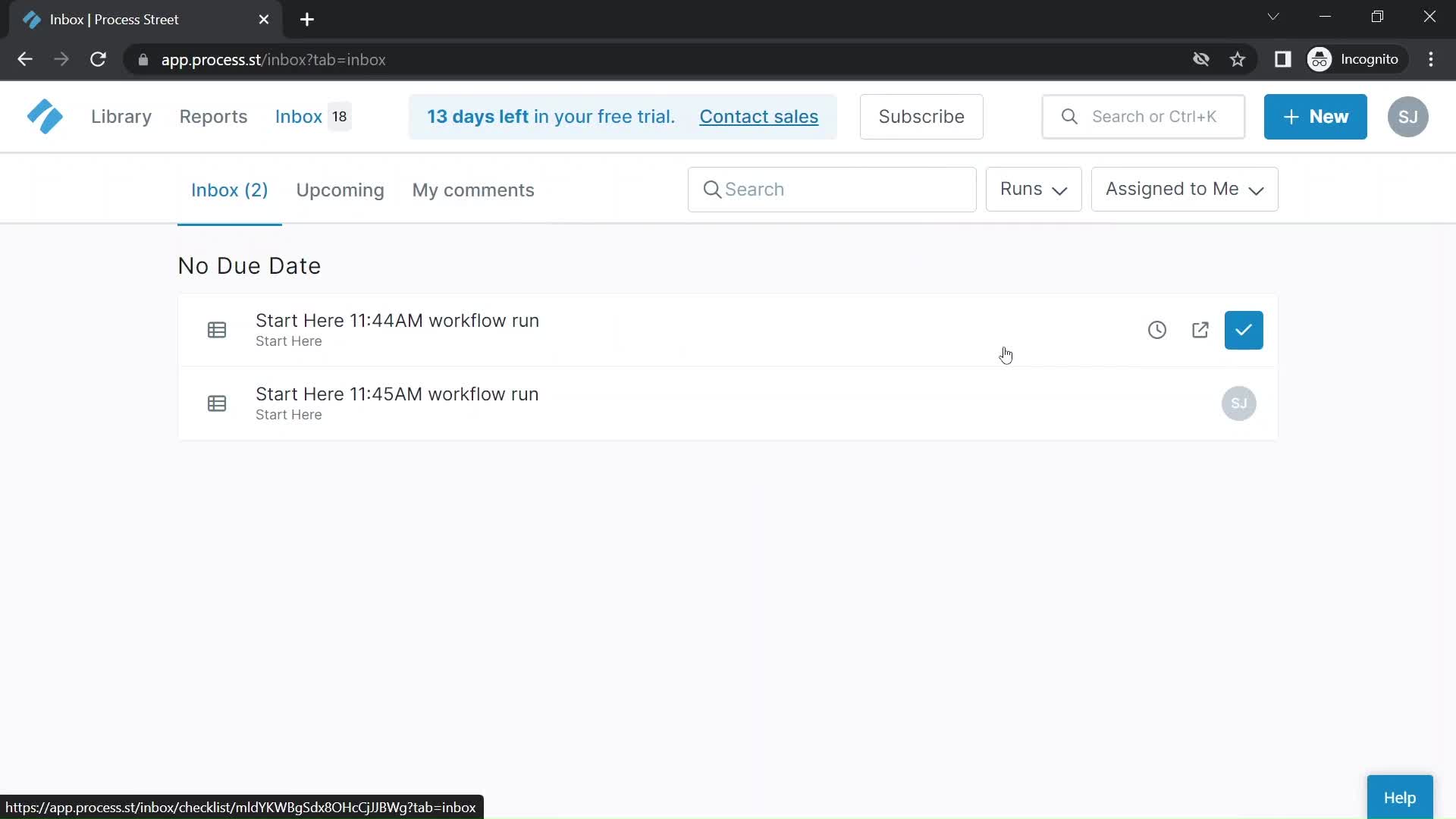Viewport: 1456px width, 819px height.
Task: Click the Reports navigation item
Action: click(x=213, y=117)
